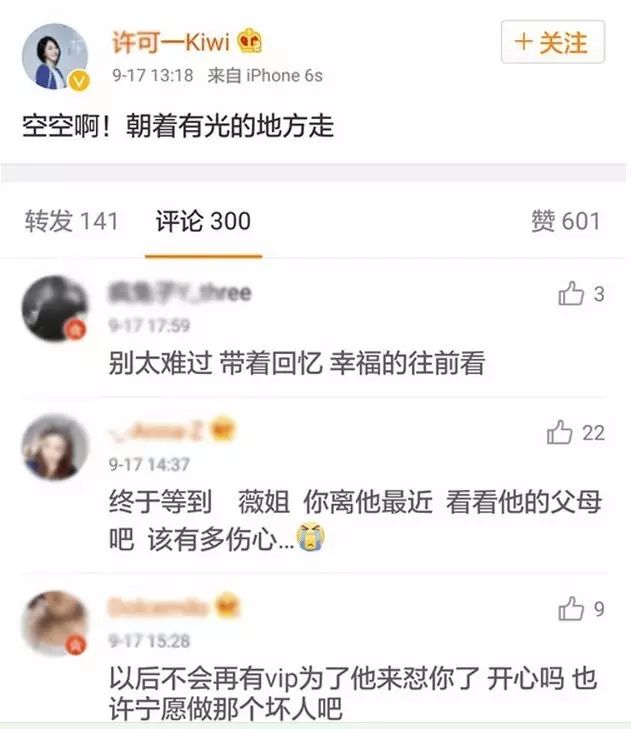Open 许可一Kiwi's profile avatar
This screenshot has height=729, width=631.
[x=55, y=56]
